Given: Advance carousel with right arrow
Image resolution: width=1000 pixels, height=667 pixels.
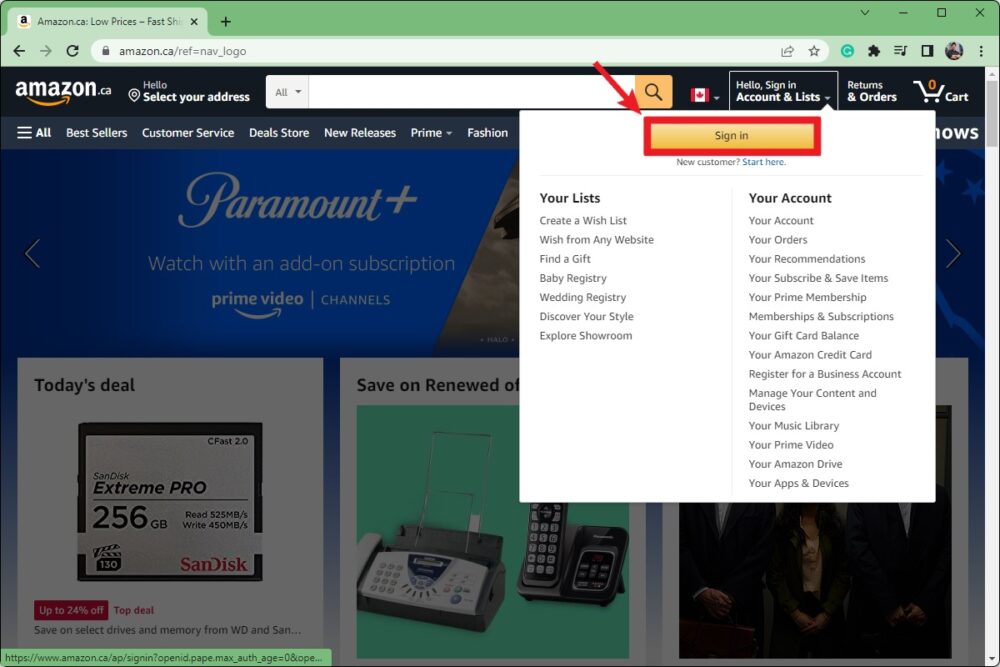Looking at the screenshot, I should [952, 253].
